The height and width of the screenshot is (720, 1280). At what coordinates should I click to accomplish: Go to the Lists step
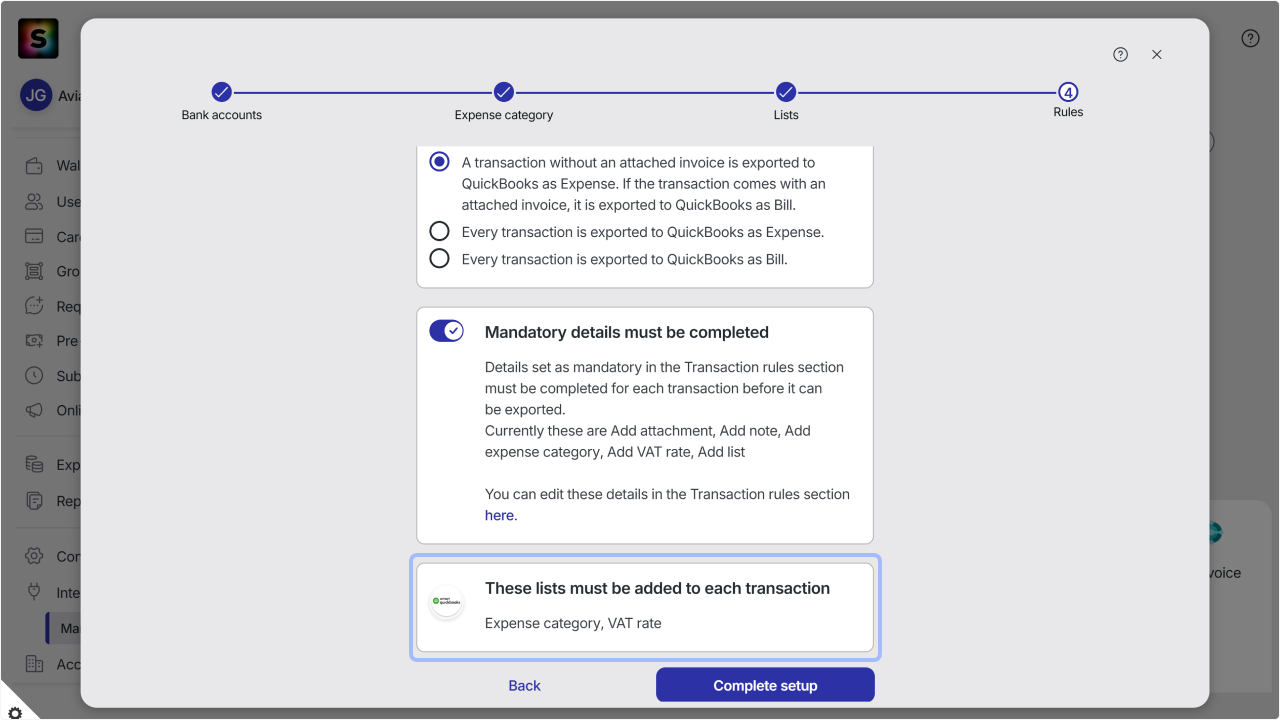coord(786,92)
